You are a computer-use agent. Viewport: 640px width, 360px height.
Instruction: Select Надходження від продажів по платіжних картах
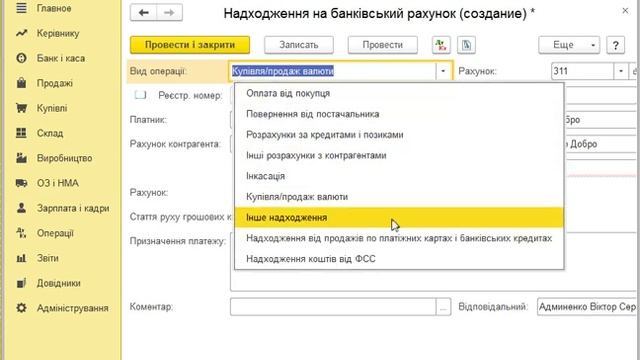point(399,238)
